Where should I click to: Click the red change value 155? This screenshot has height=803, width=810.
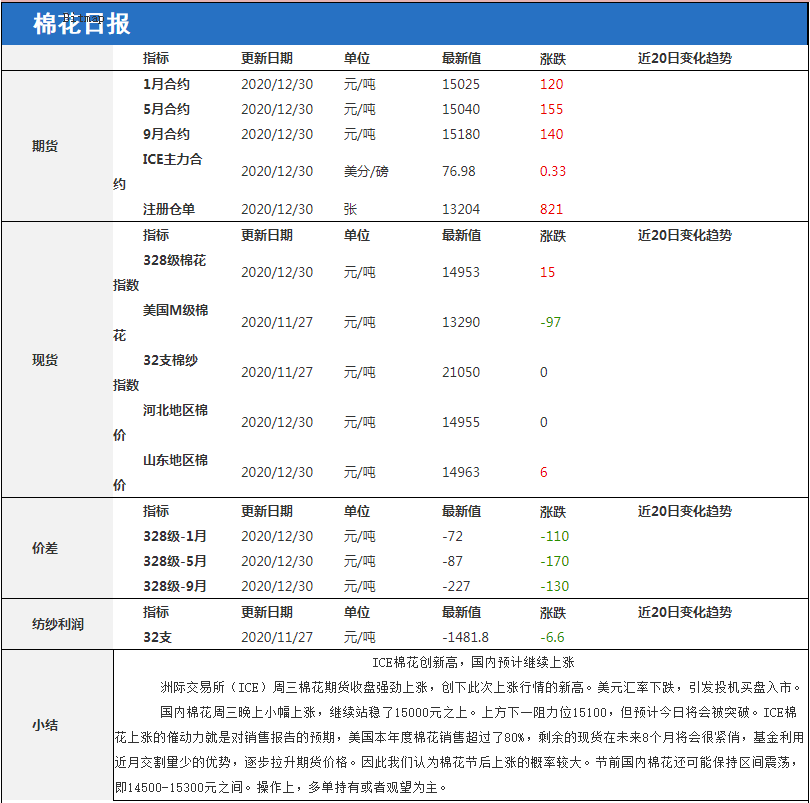point(551,109)
